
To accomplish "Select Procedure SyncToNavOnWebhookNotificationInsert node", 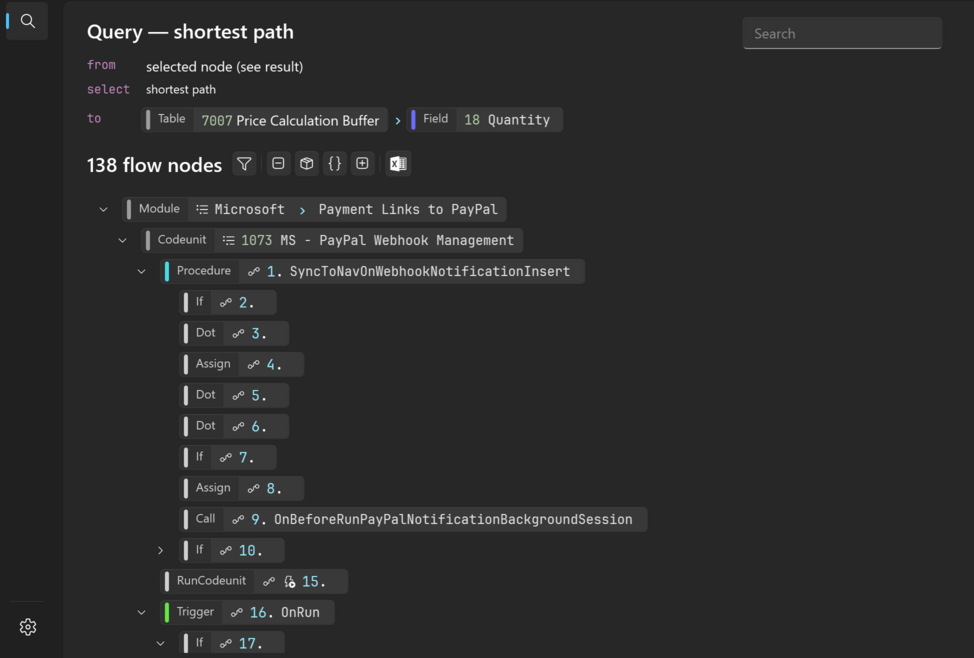I will (x=372, y=272).
